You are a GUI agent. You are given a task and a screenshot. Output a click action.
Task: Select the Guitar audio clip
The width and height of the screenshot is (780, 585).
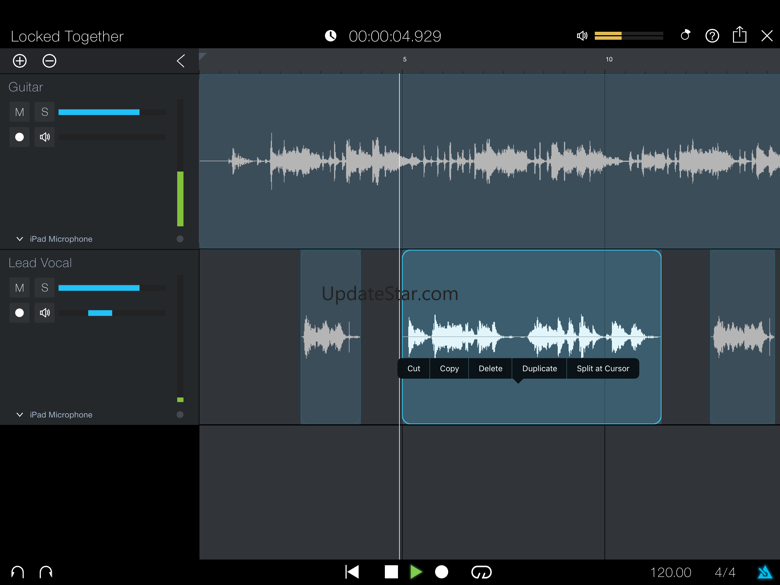[489, 161]
